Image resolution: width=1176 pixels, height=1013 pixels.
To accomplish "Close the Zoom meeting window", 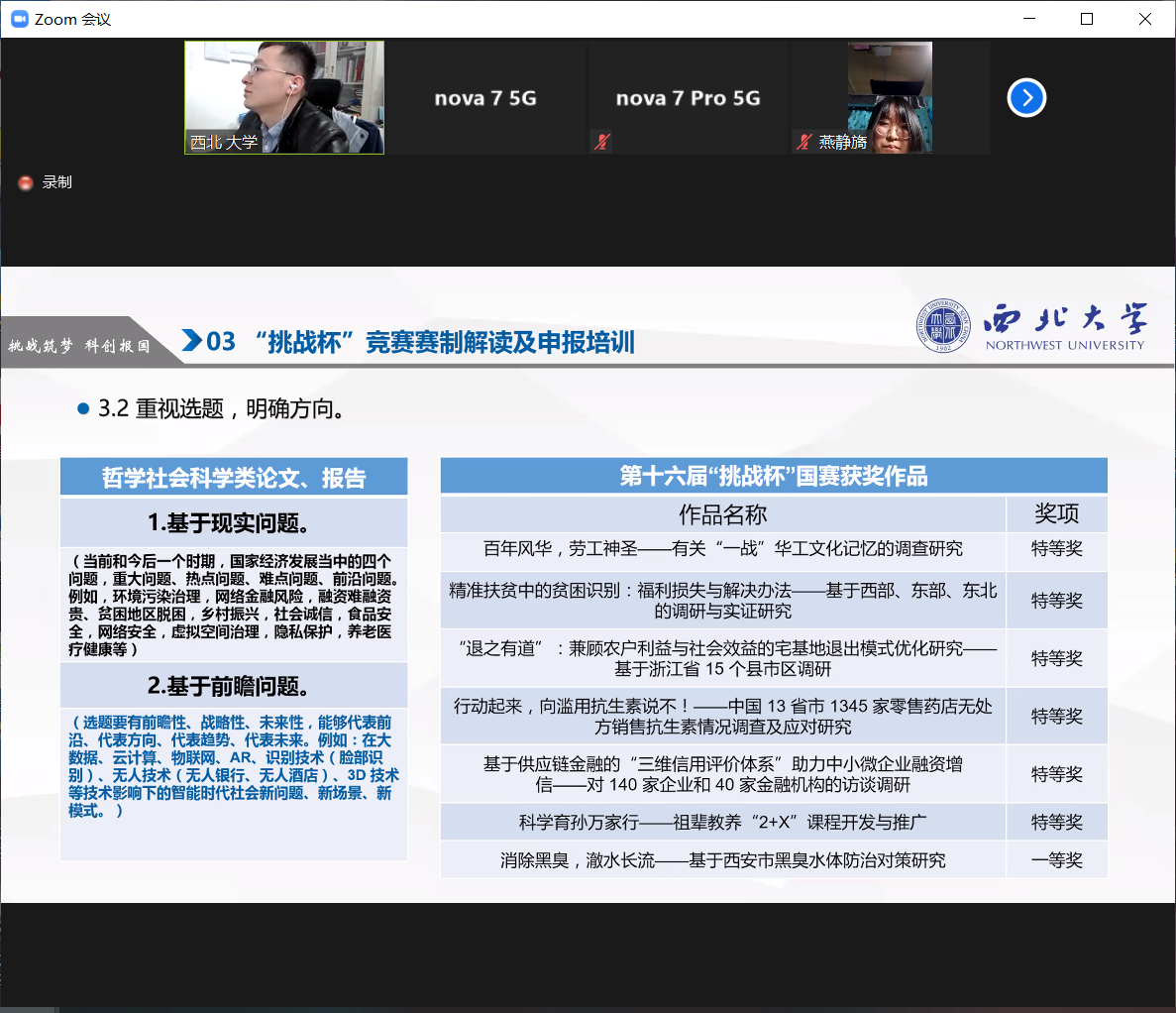I will point(1144,19).
